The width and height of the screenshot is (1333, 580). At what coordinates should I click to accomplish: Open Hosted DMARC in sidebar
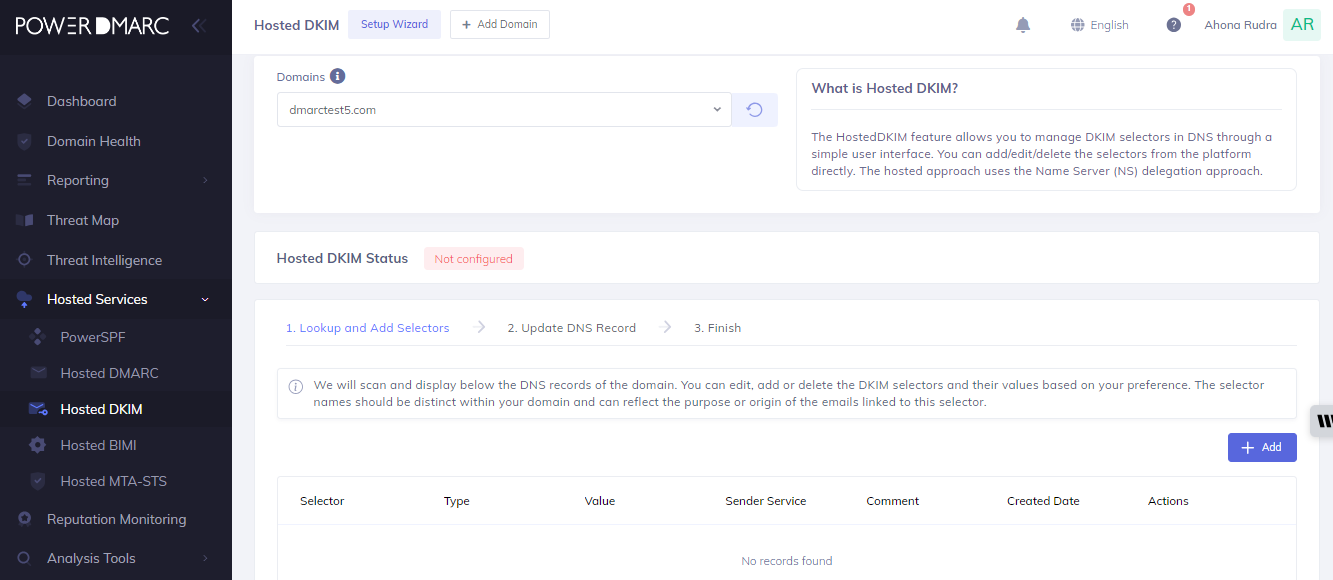109,373
